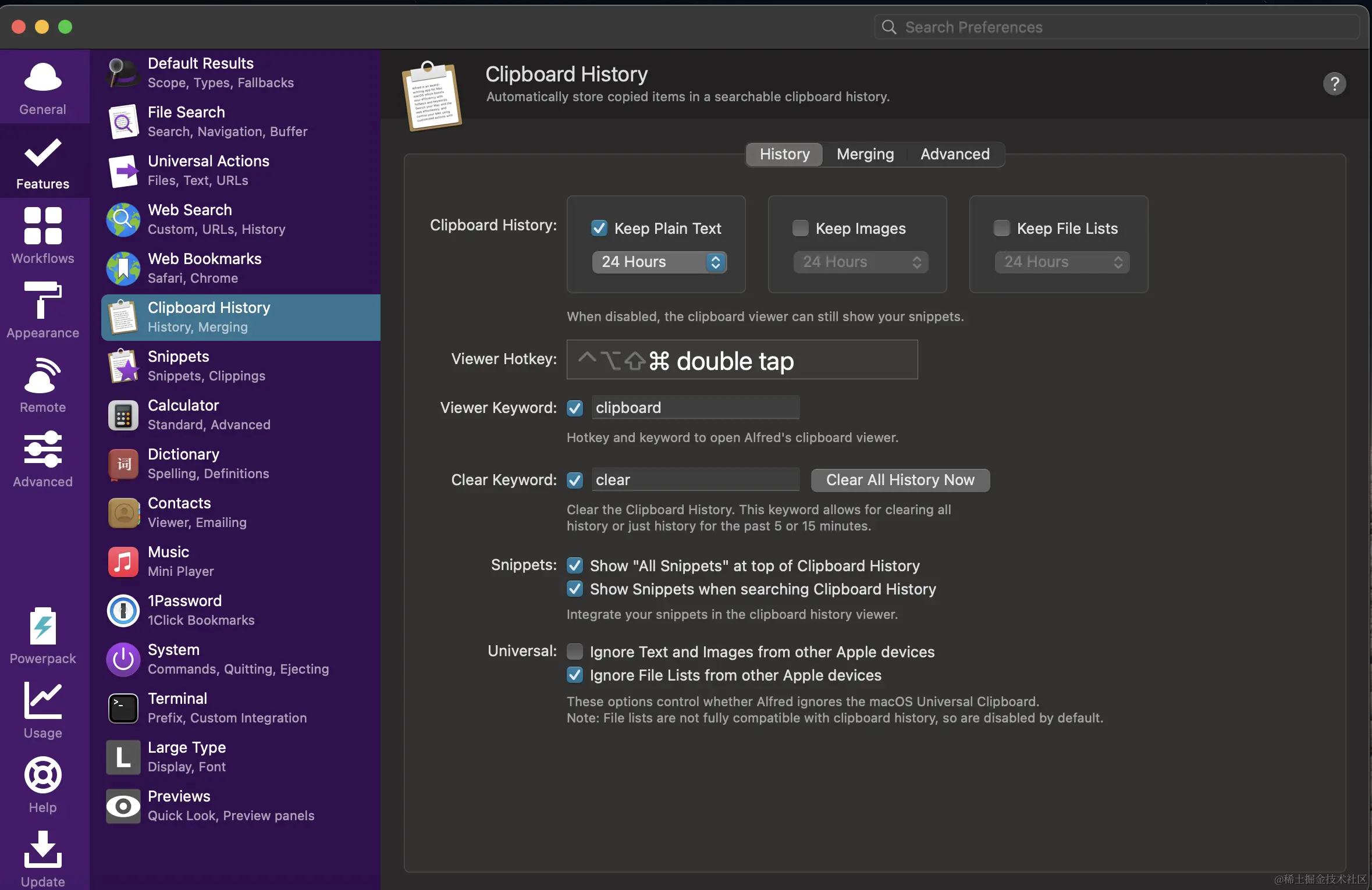Open the Usage chart icon
The image size is (1372, 890).
tap(42, 701)
